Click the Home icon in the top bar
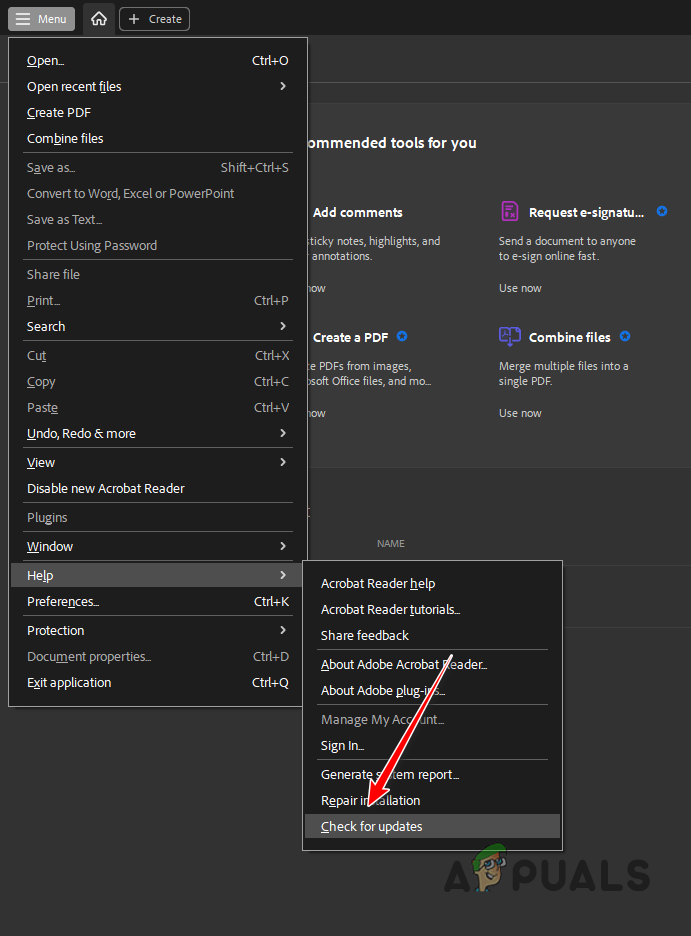This screenshot has width=691, height=936. click(99, 19)
